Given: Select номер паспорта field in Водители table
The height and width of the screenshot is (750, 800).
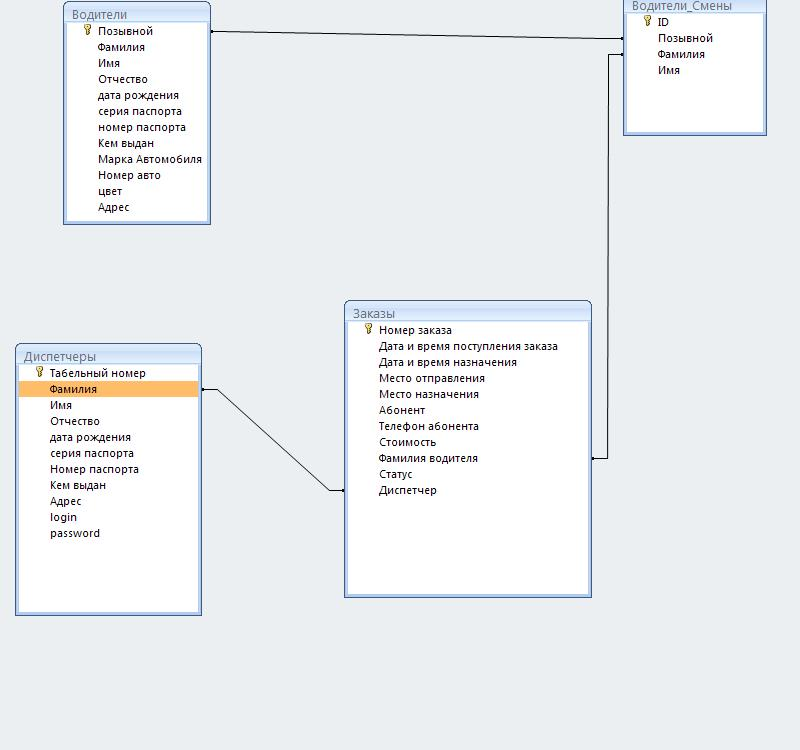Looking at the screenshot, I should coord(141,127).
